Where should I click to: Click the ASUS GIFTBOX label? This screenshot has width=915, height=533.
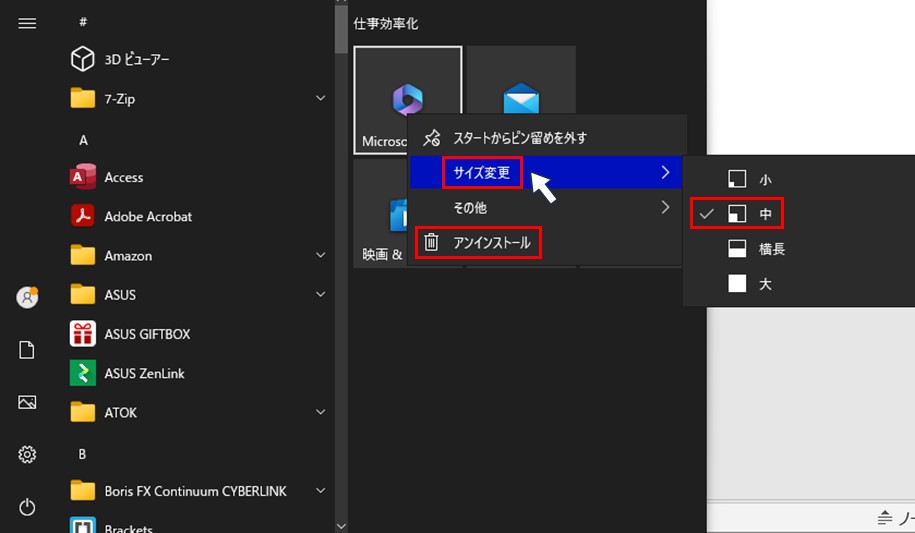point(147,334)
